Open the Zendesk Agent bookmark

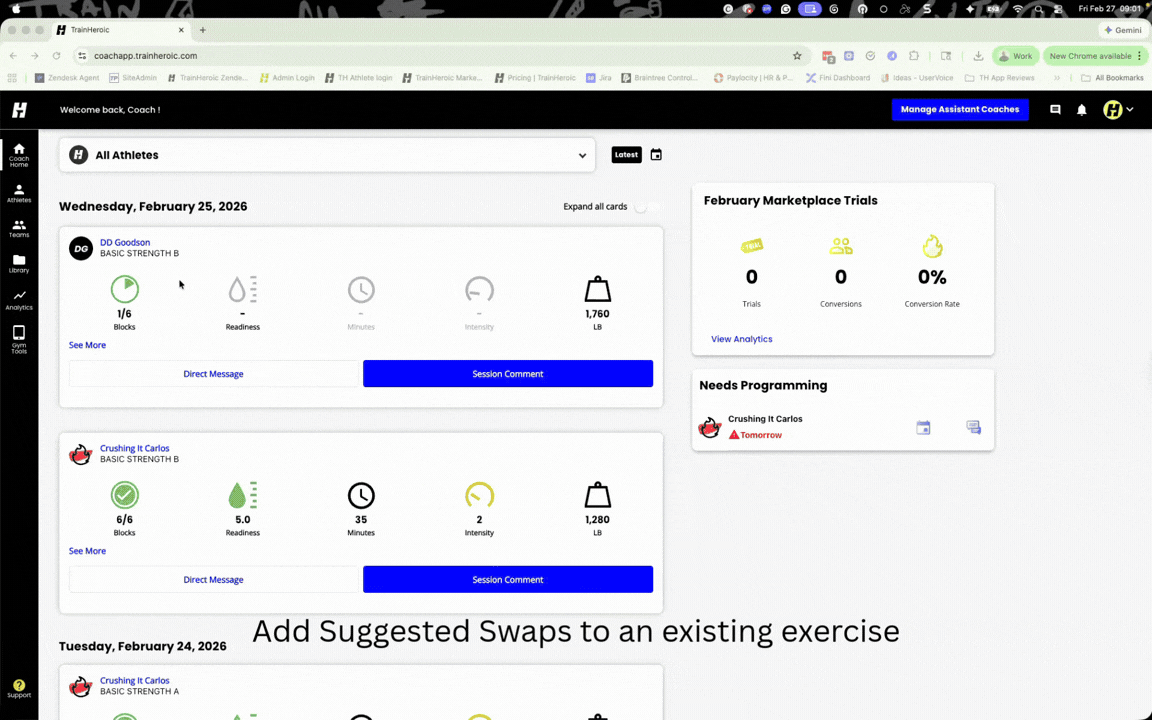coord(67,78)
